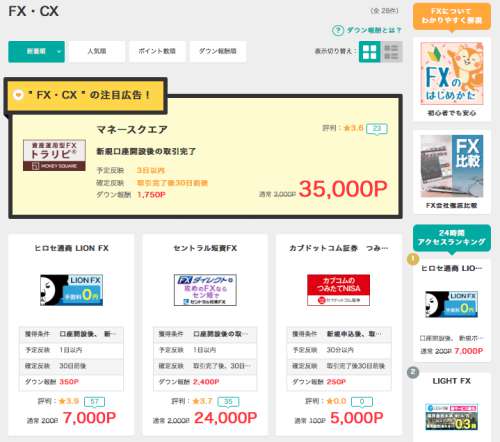Click the 35,000P point value
This screenshot has width=500, height=442.
click(x=343, y=189)
